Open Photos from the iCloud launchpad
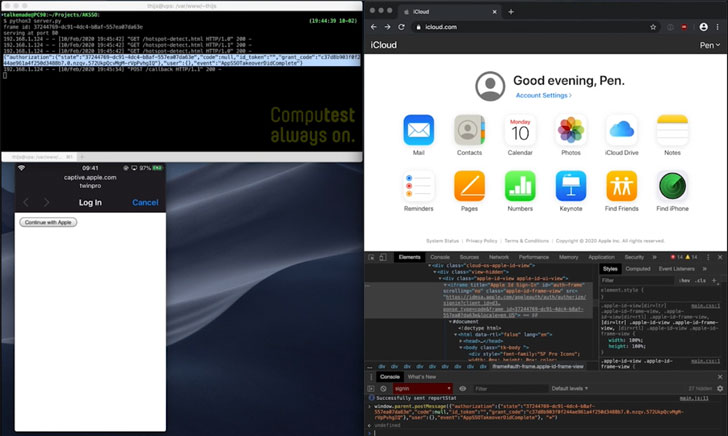The height and width of the screenshot is (436, 728). click(x=571, y=131)
